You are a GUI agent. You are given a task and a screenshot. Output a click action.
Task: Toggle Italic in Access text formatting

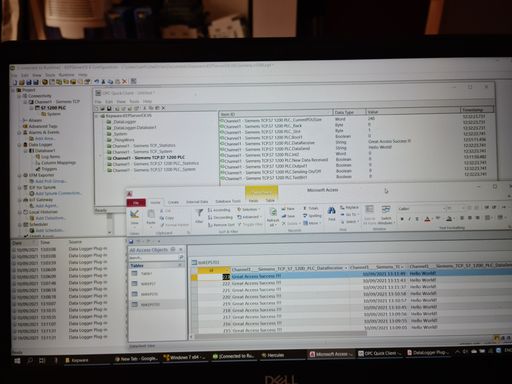(x=409, y=219)
